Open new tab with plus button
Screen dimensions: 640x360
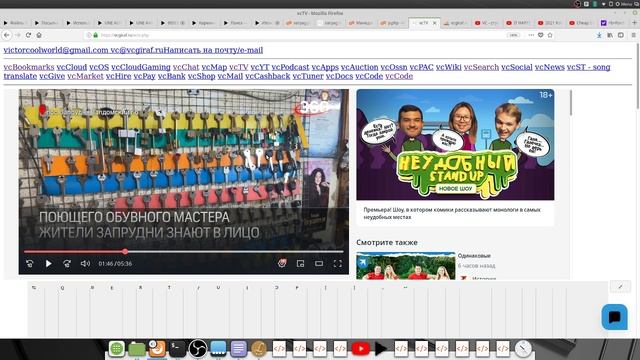click(x=634, y=23)
